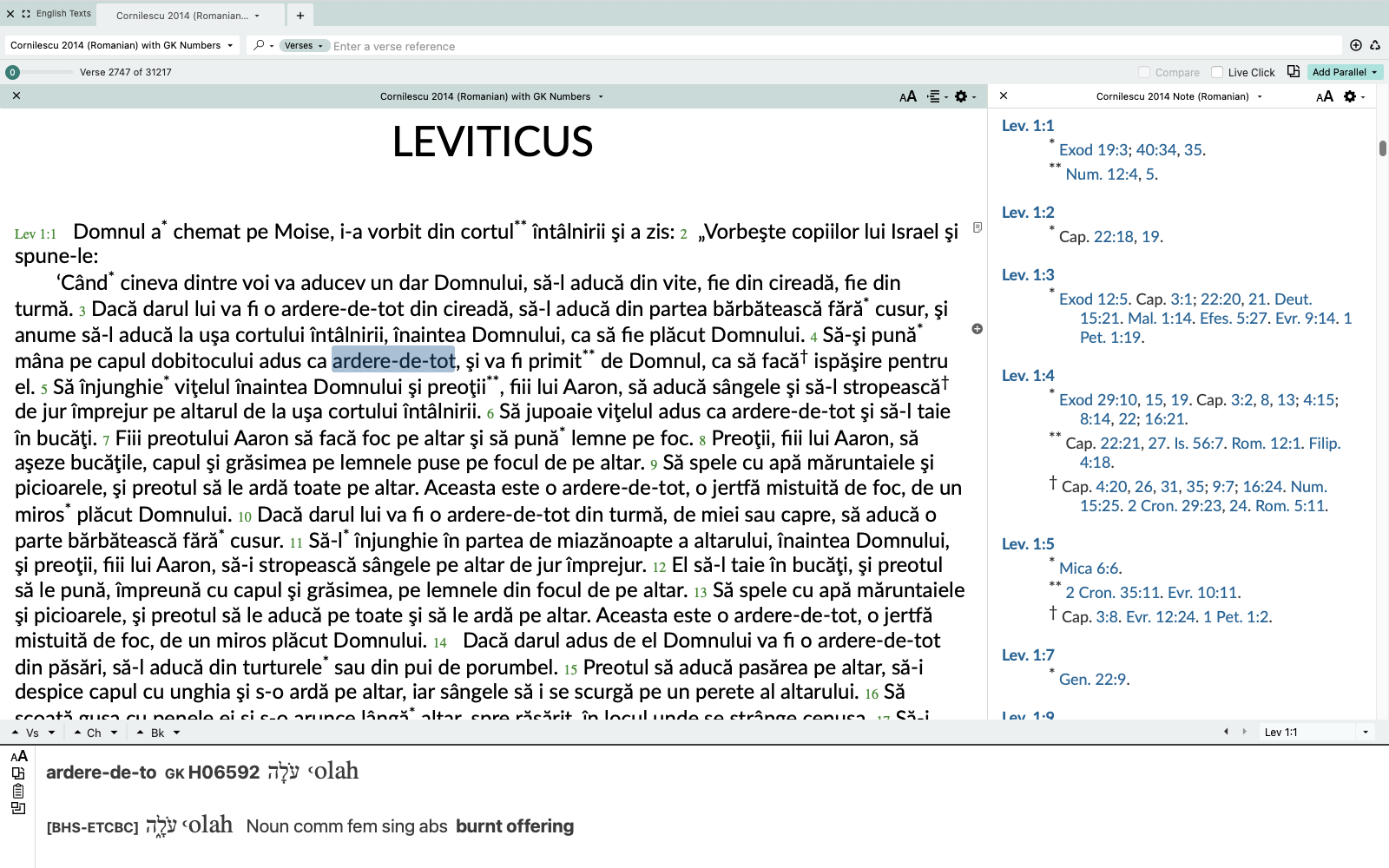The height and width of the screenshot is (868, 1389).
Task: Click the expand icon near English Texts
Action: coord(26,14)
